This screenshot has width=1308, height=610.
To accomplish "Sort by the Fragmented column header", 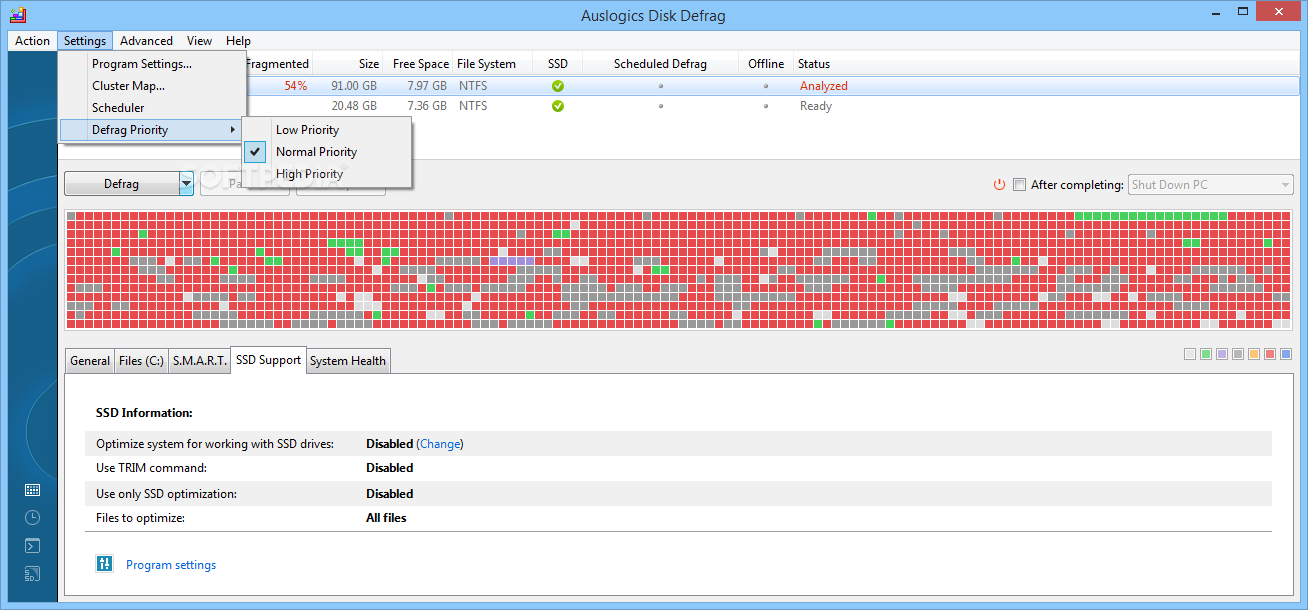I will coord(278,64).
